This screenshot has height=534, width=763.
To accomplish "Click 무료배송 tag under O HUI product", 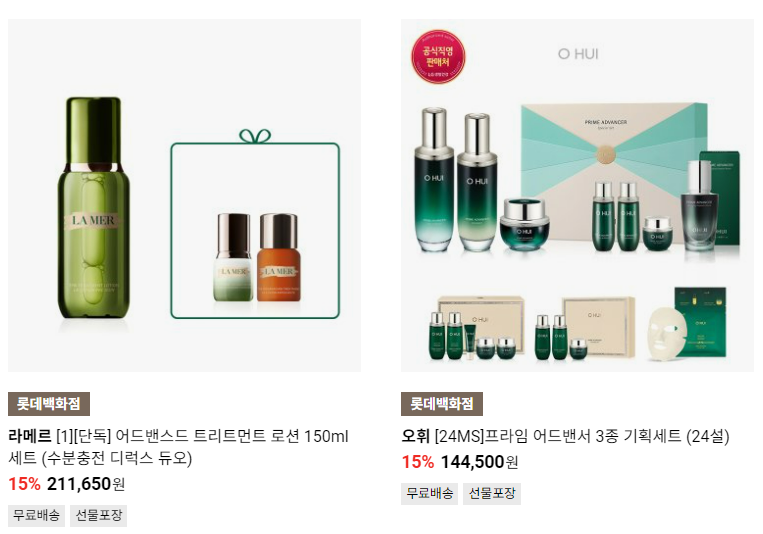I will tap(430, 494).
